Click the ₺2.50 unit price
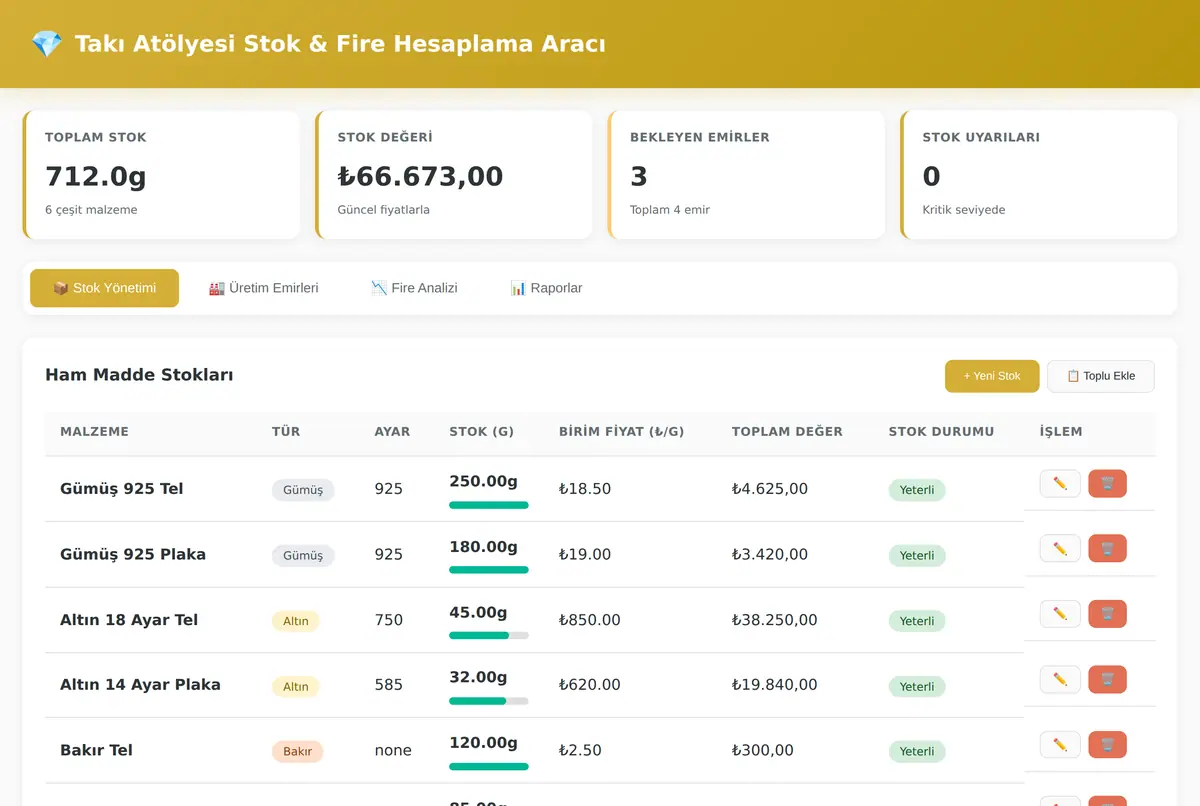 tap(580, 750)
